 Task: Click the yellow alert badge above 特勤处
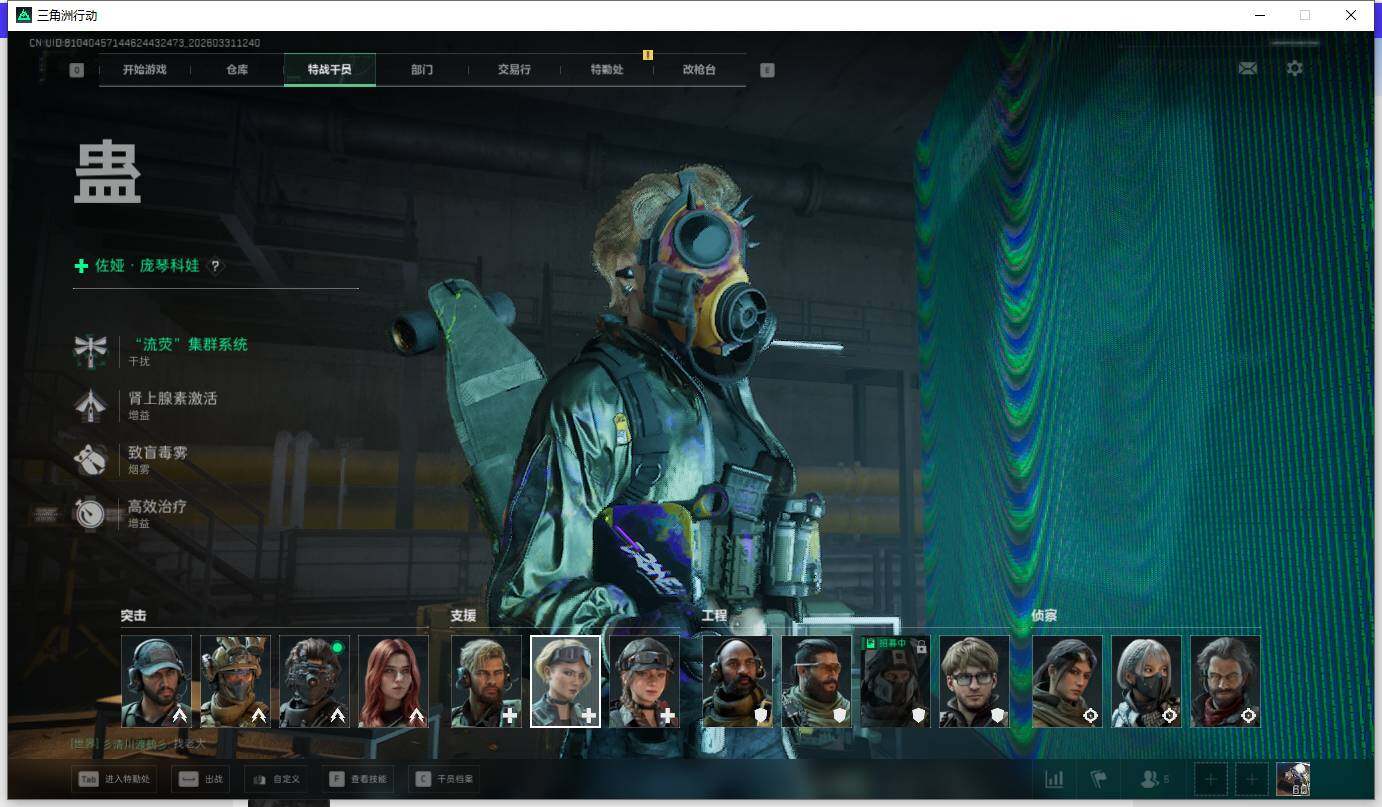click(x=647, y=55)
